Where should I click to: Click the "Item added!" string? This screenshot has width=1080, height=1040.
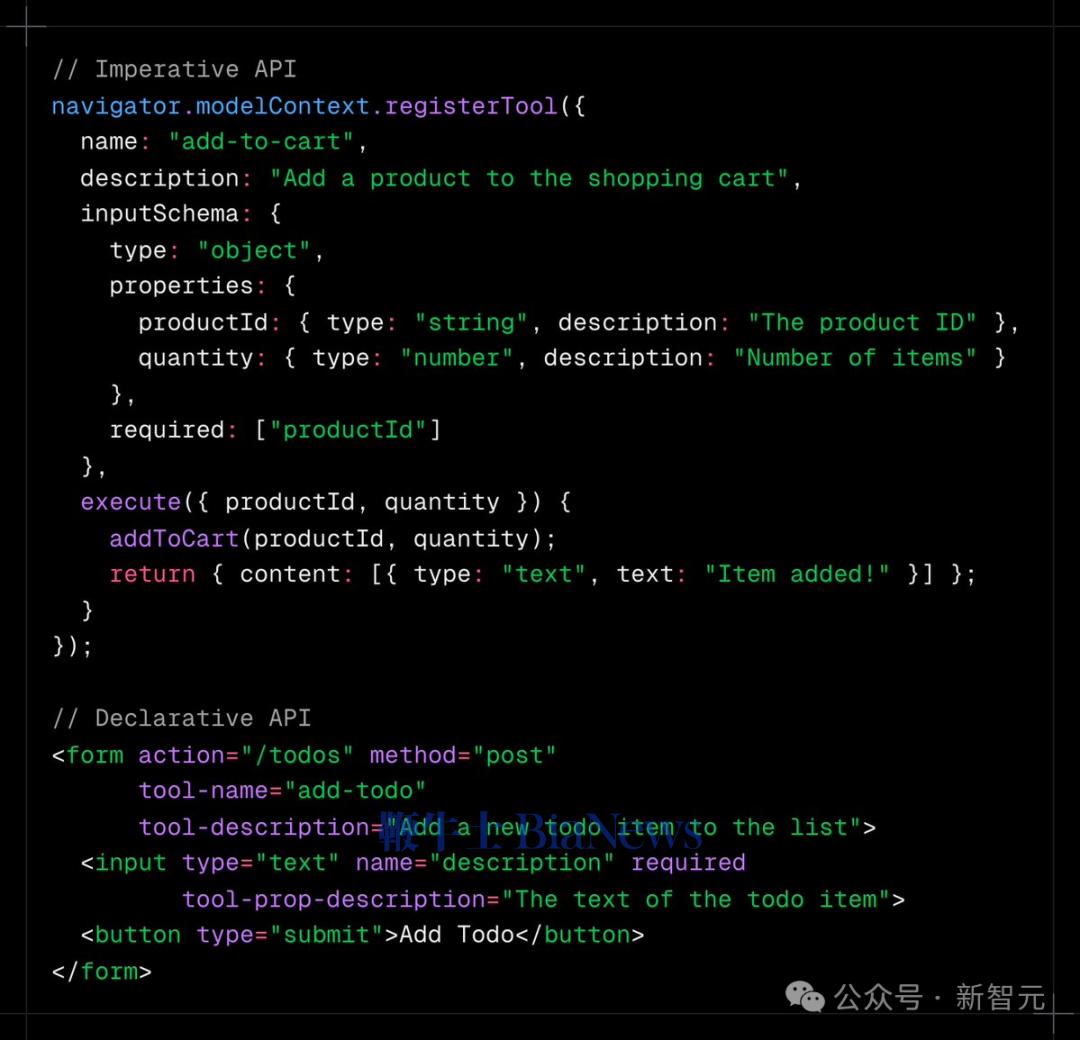point(797,575)
